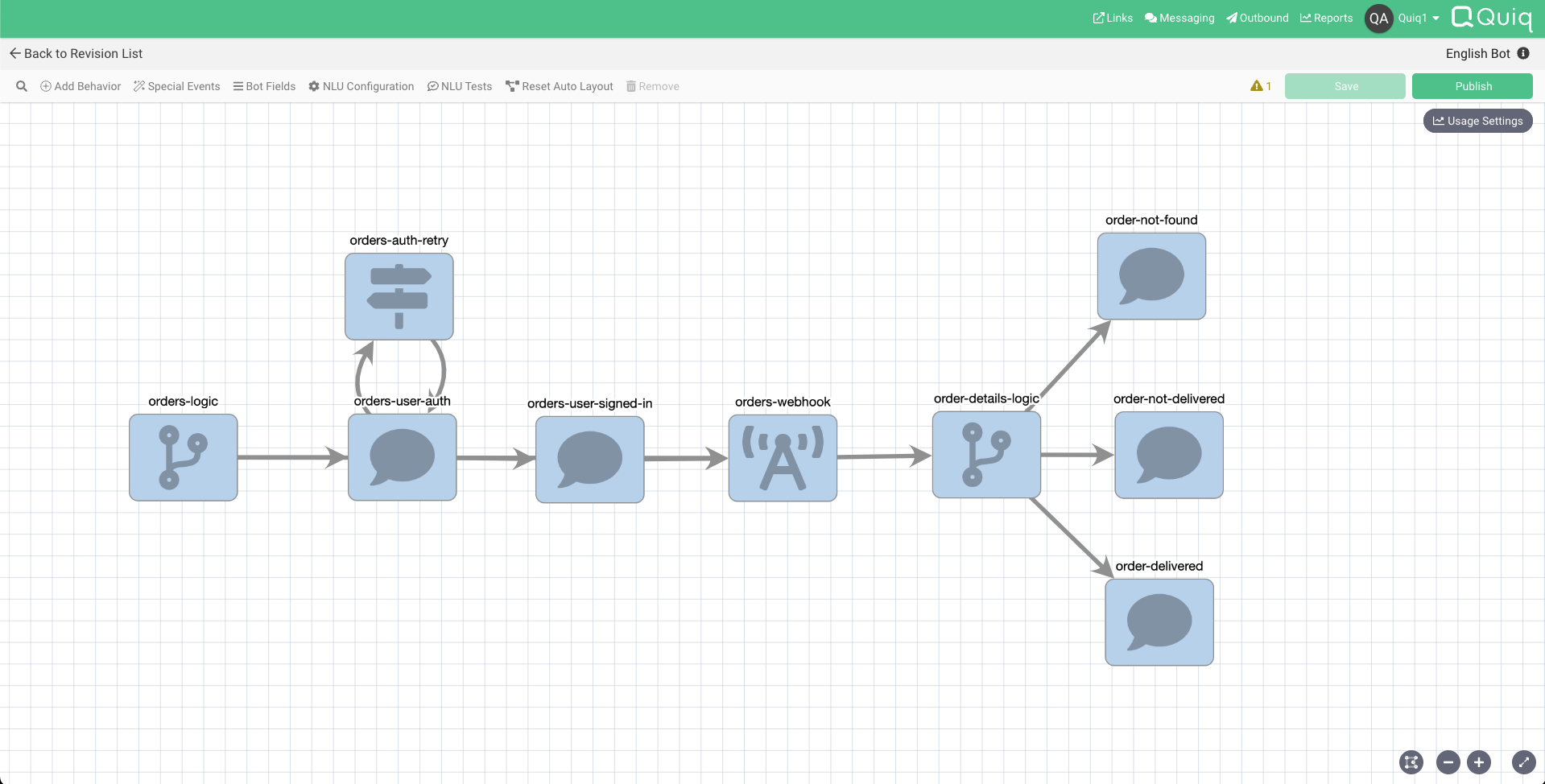Click the order-not-found label
The image size is (1545, 784).
click(1151, 220)
